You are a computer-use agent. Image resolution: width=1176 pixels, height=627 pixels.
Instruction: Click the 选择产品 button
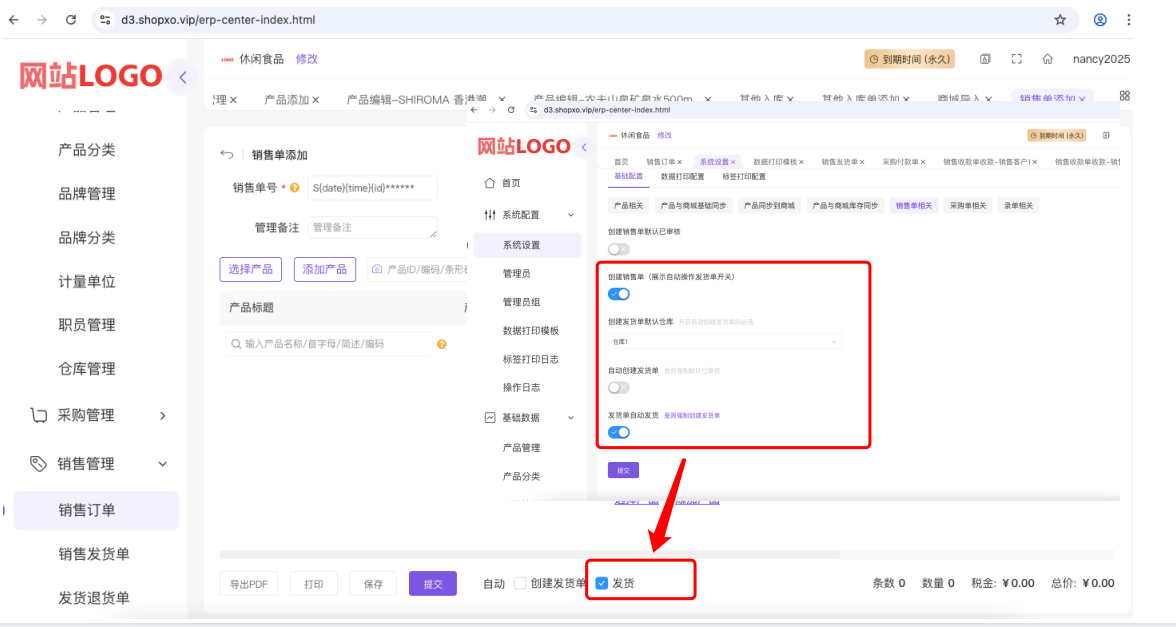pyautogui.click(x=250, y=269)
